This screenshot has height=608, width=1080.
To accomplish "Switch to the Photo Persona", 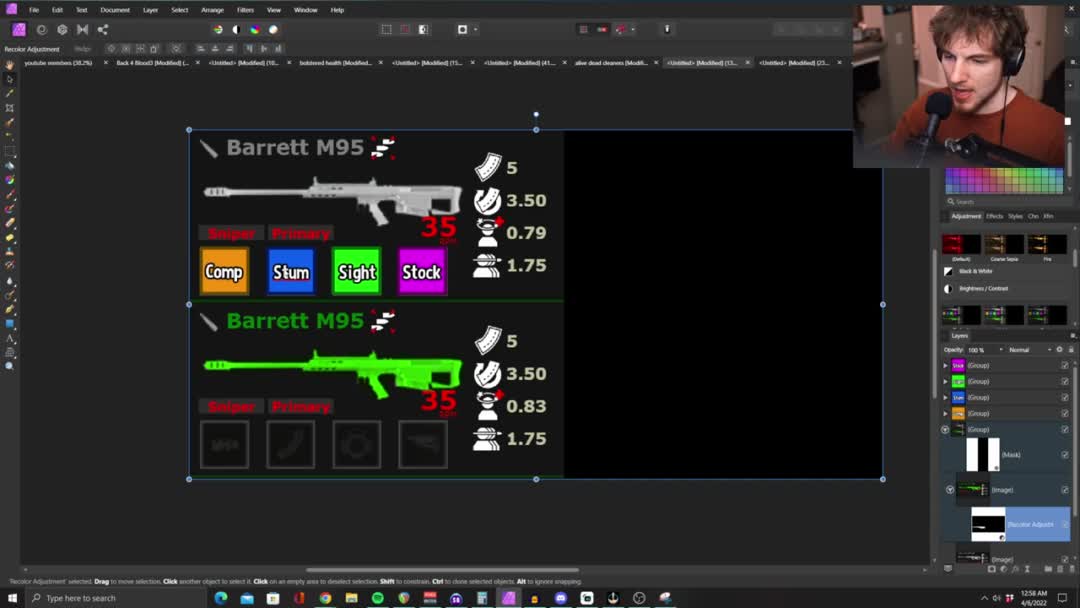I will pyautogui.click(x=19, y=30).
